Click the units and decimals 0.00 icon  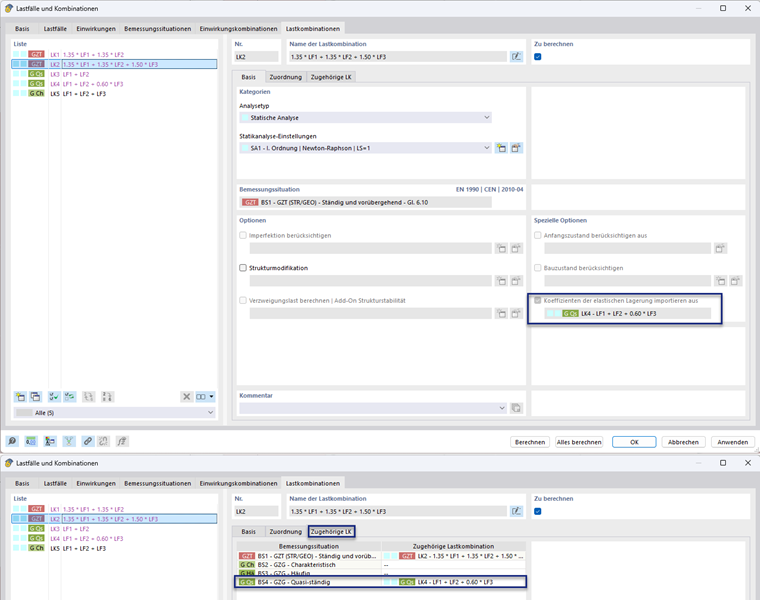coord(31,441)
